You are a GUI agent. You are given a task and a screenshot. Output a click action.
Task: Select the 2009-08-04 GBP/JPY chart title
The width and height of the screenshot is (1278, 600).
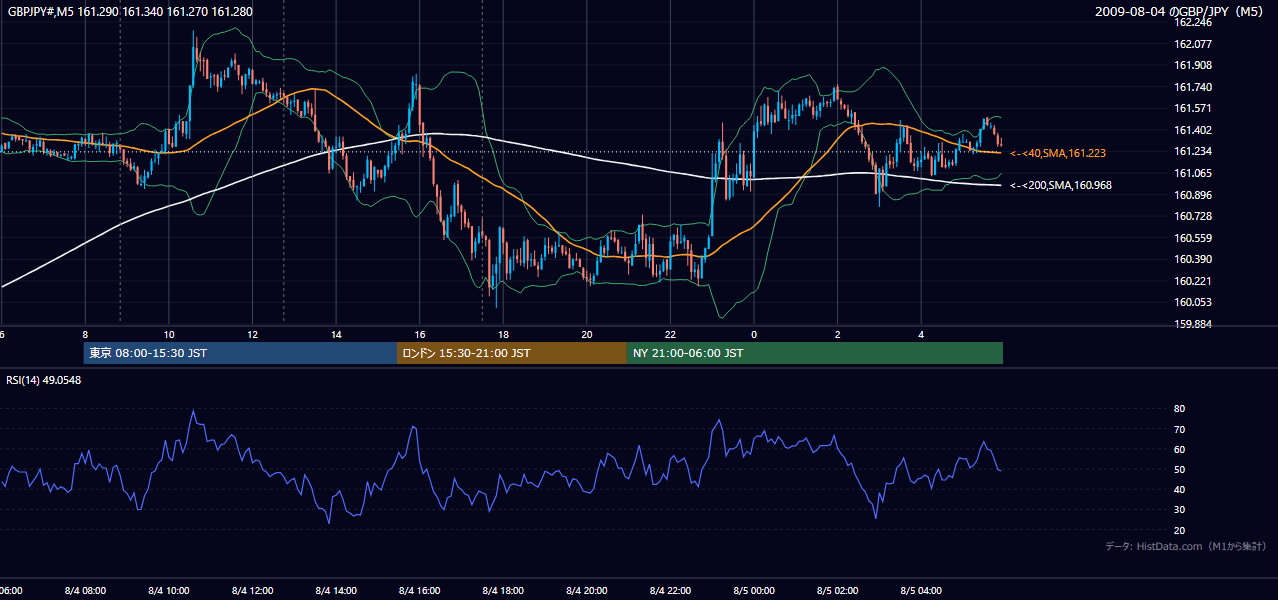1179,11
